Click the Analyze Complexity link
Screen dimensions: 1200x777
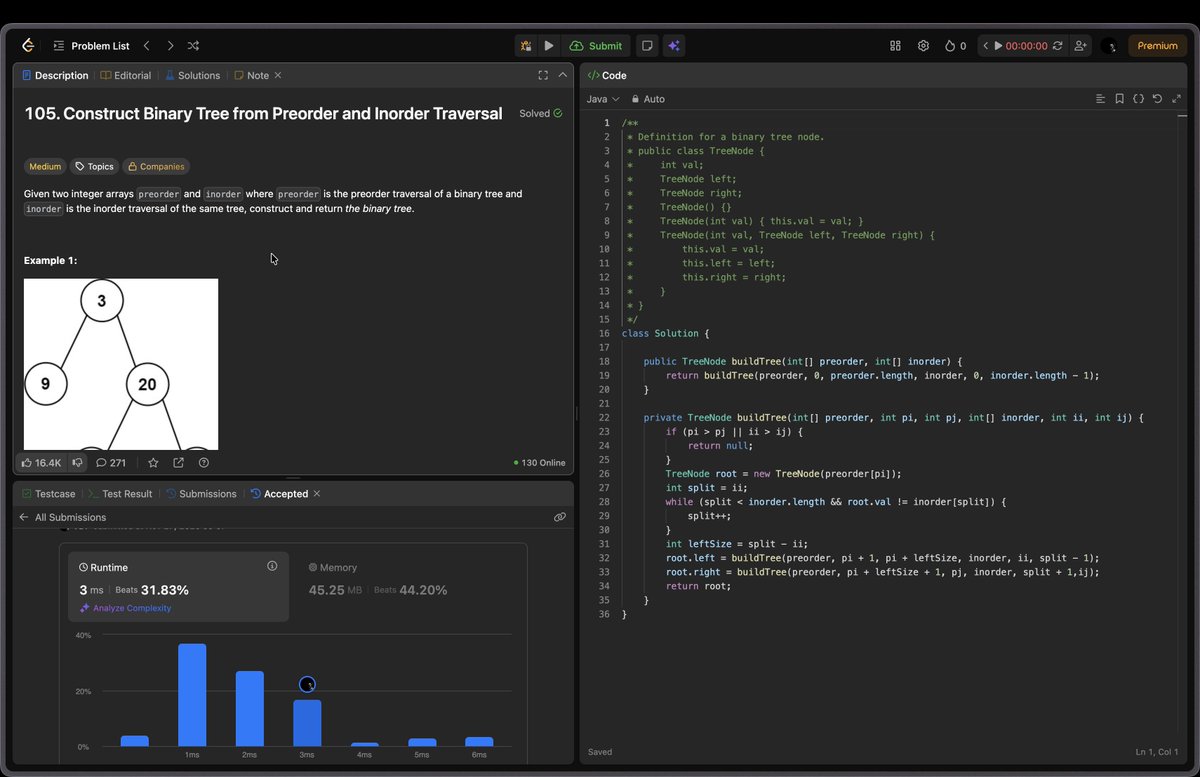(130, 607)
